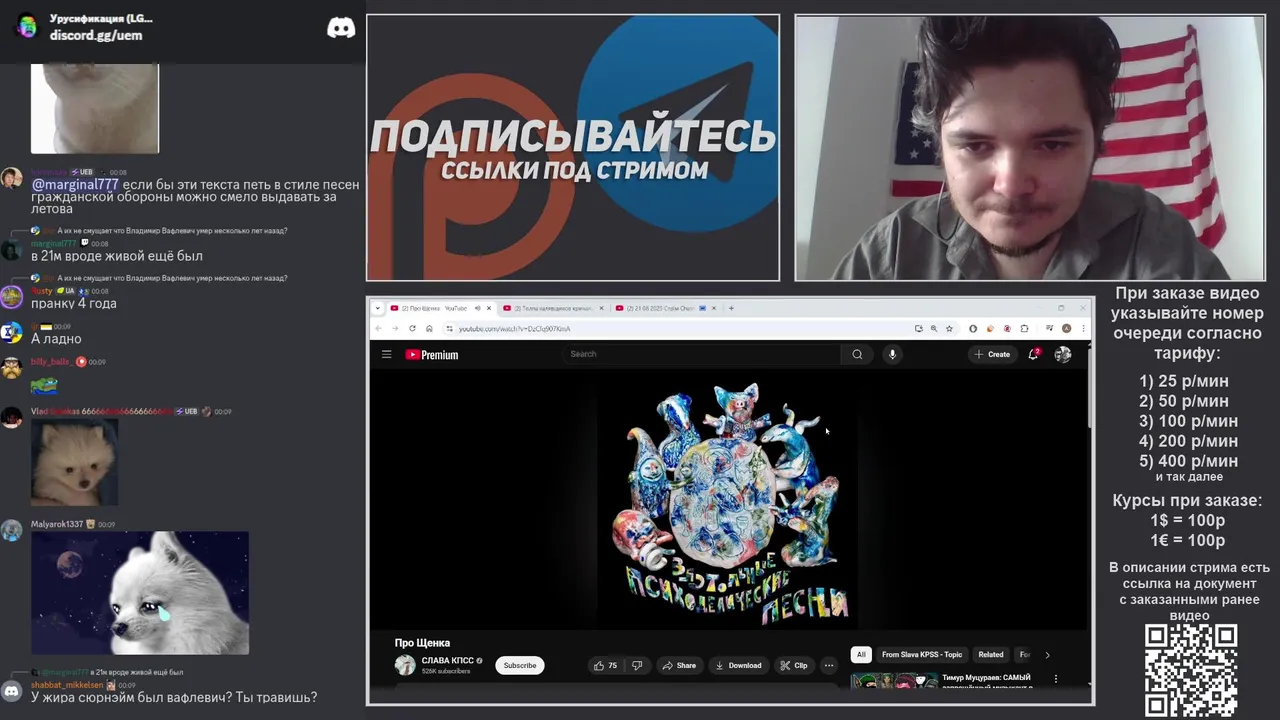Image resolution: width=1280 pixels, height=720 pixels.
Task: Go forward in the browser
Action: [x=394, y=328]
